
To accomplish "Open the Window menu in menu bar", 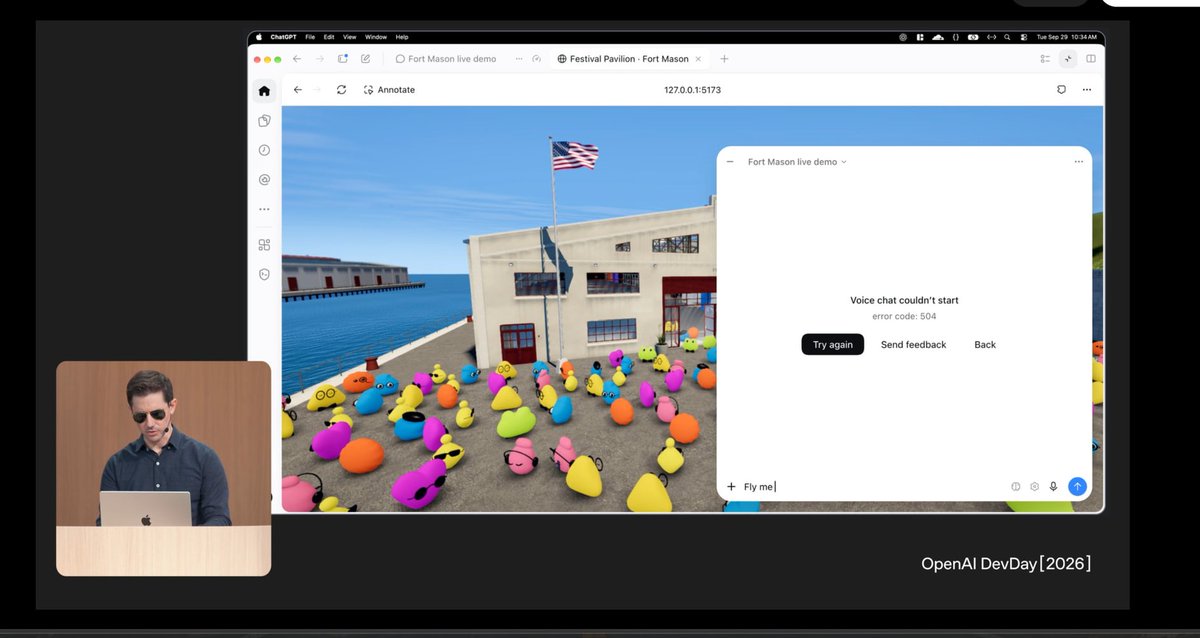I will click(x=376, y=37).
